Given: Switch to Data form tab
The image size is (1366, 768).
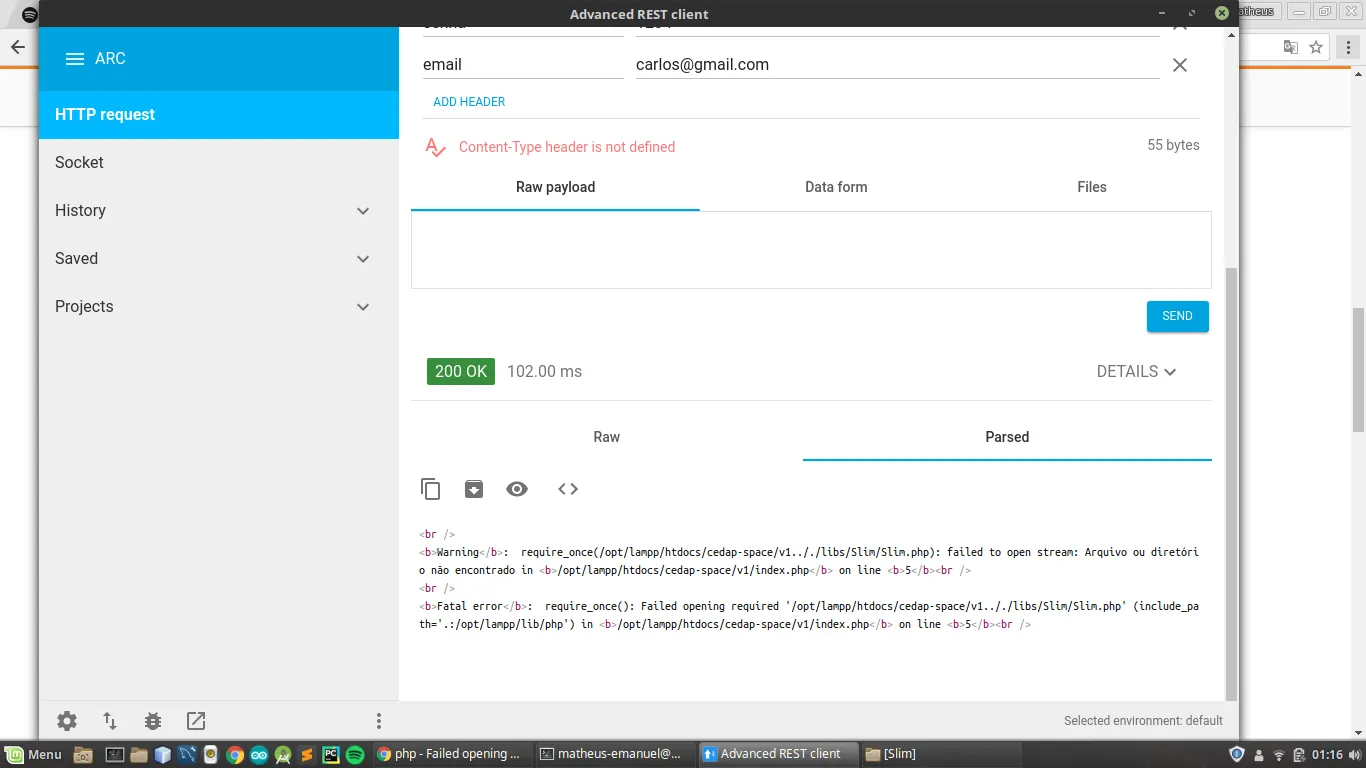Looking at the screenshot, I should [x=836, y=187].
